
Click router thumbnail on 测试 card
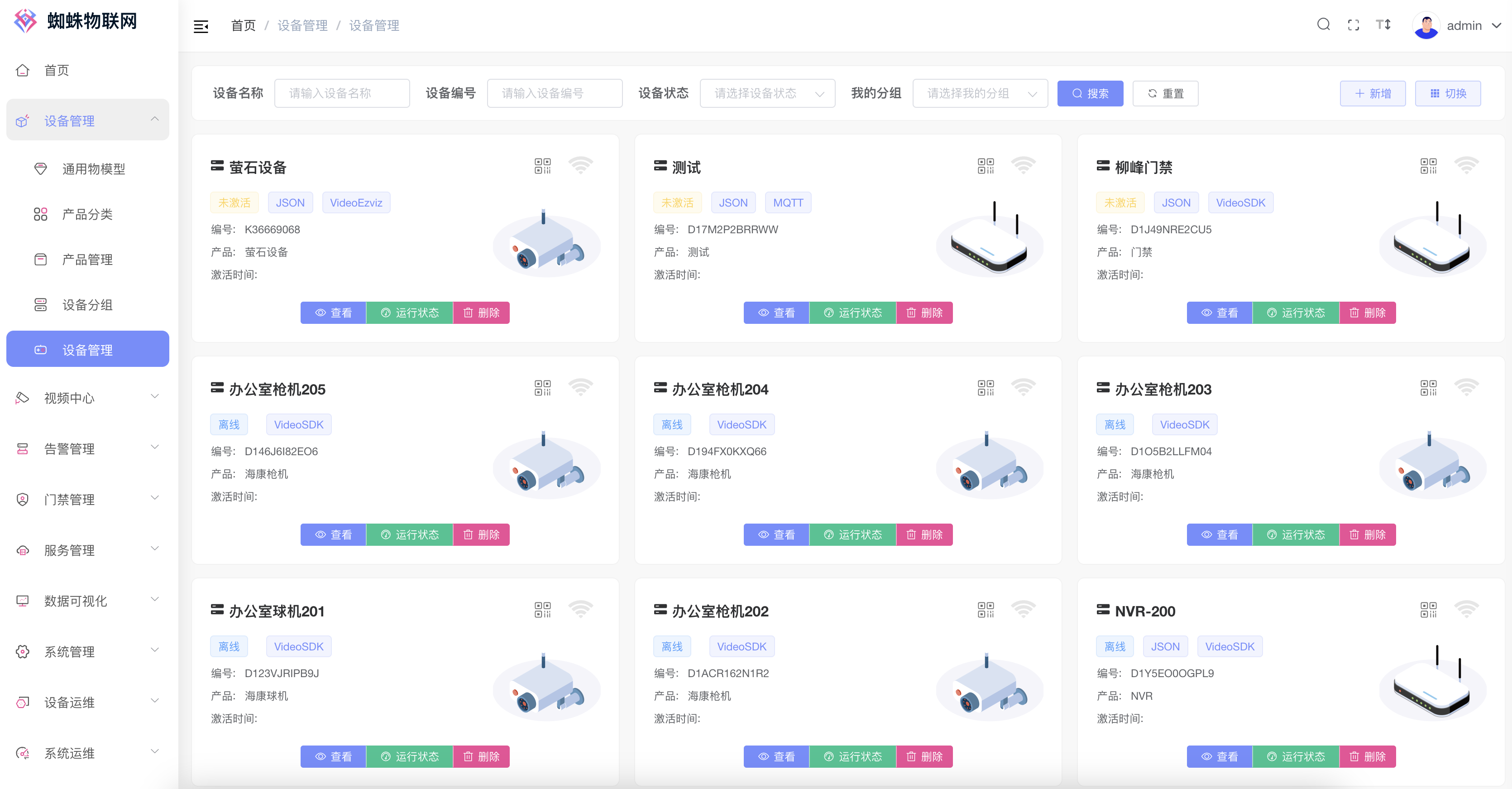pyautogui.click(x=990, y=239)
